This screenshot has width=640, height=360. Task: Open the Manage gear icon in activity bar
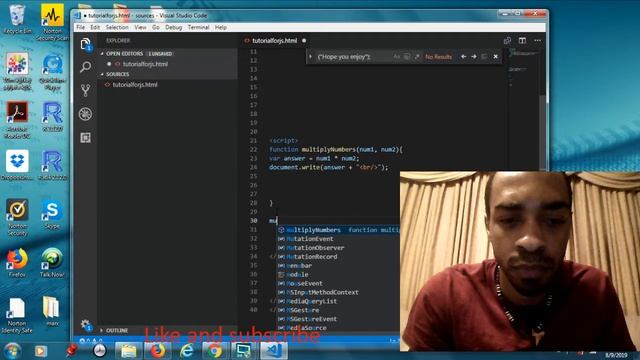pyautogui.click(x=85, y=325)
